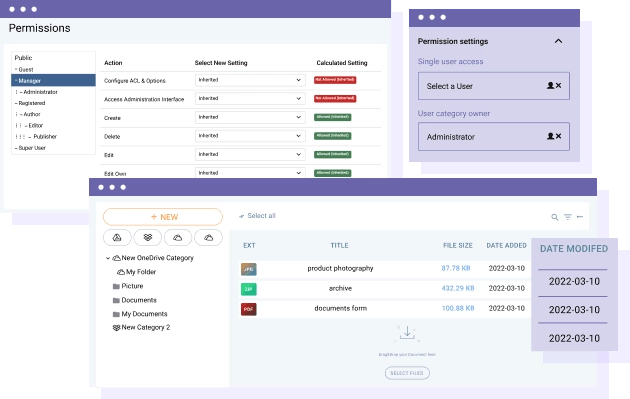Click folder icon beside Picture
Image resolution: width=630 pixels, height=399 pixels.
117,286
